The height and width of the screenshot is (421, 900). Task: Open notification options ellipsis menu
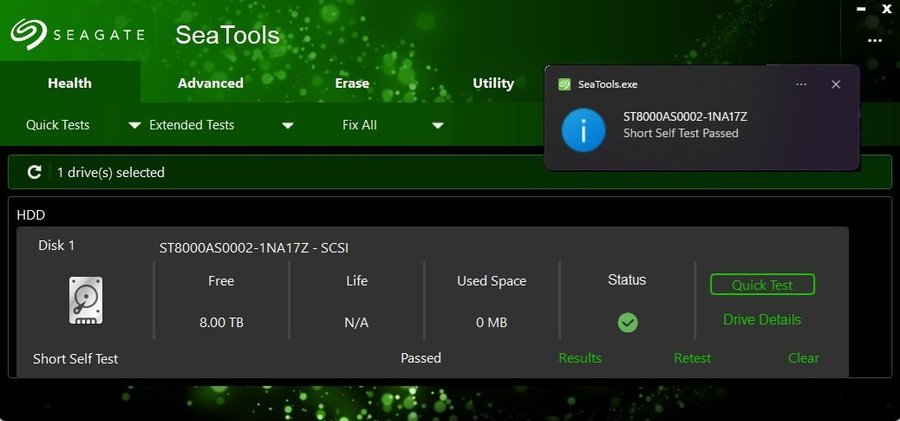[x=801, y=84]
